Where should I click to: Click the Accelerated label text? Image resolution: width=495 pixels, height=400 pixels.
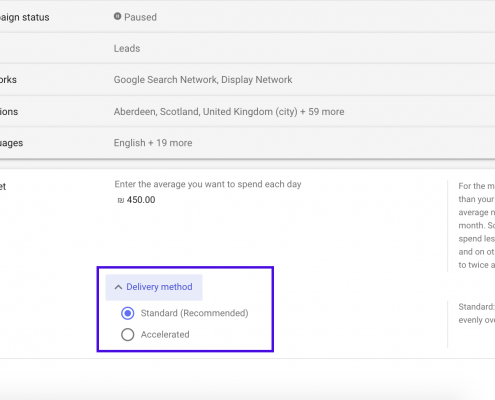pos(165,335)
